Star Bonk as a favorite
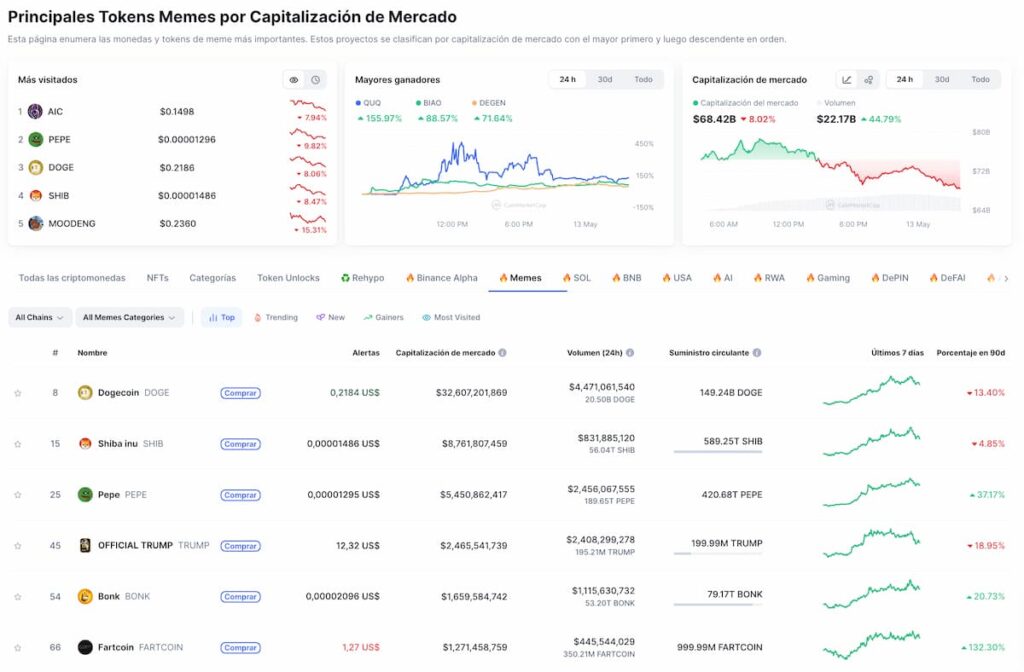 (x=18, y=597)
